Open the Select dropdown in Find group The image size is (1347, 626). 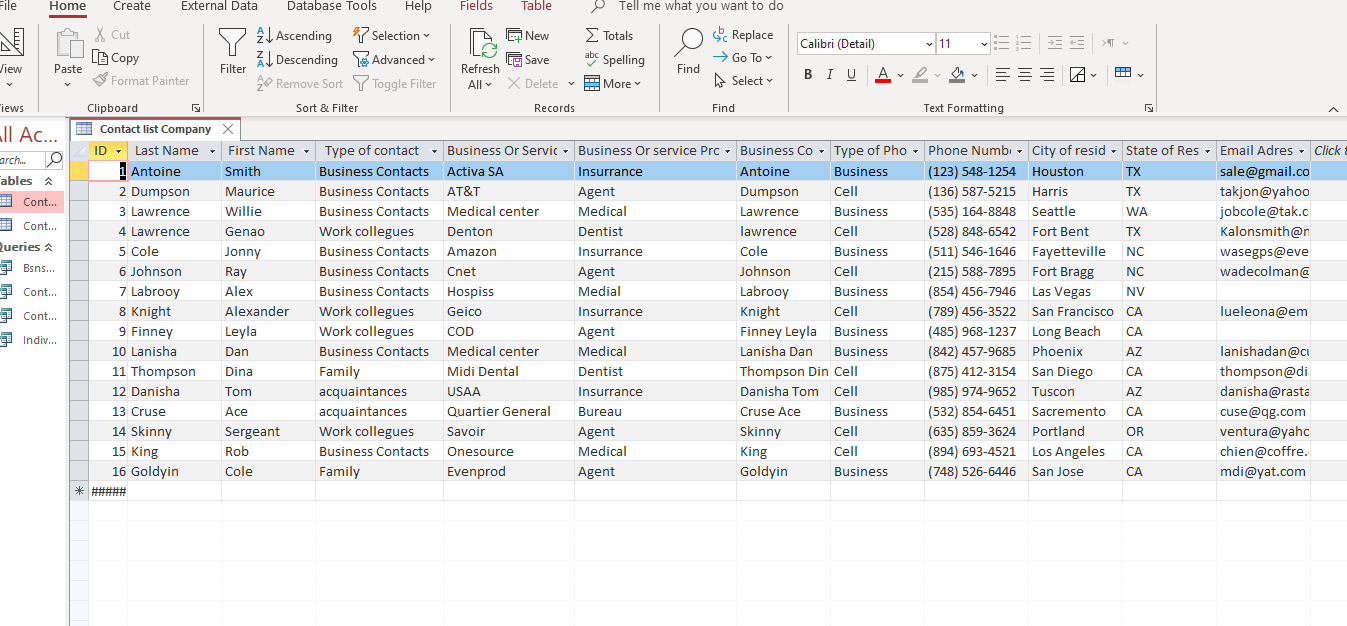(743, 81)
